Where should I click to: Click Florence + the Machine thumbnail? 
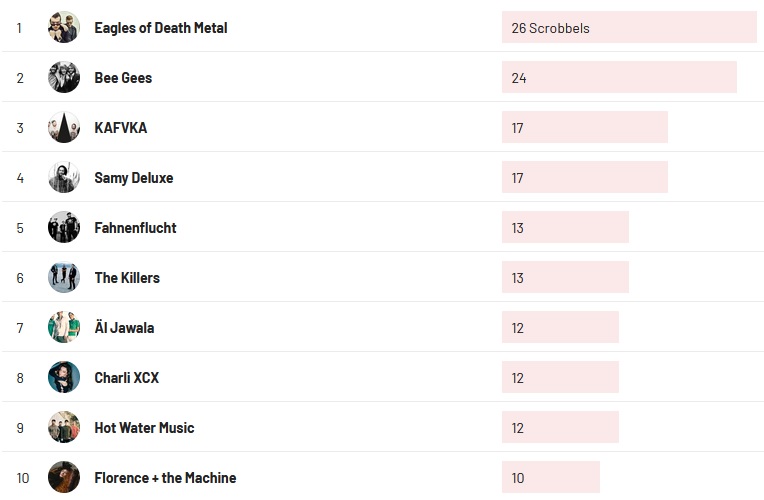(x=64, y=477)
